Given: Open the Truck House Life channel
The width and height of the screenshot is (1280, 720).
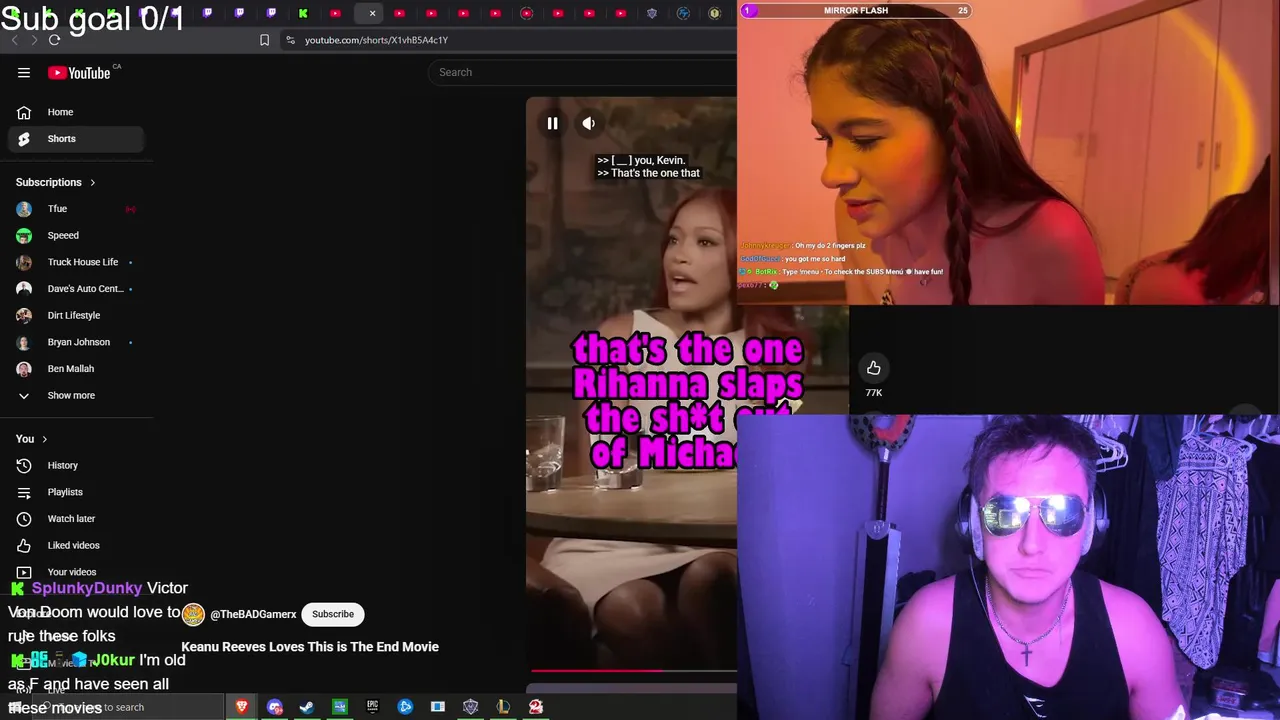Looking at the screenshot, I should [76, 262].
